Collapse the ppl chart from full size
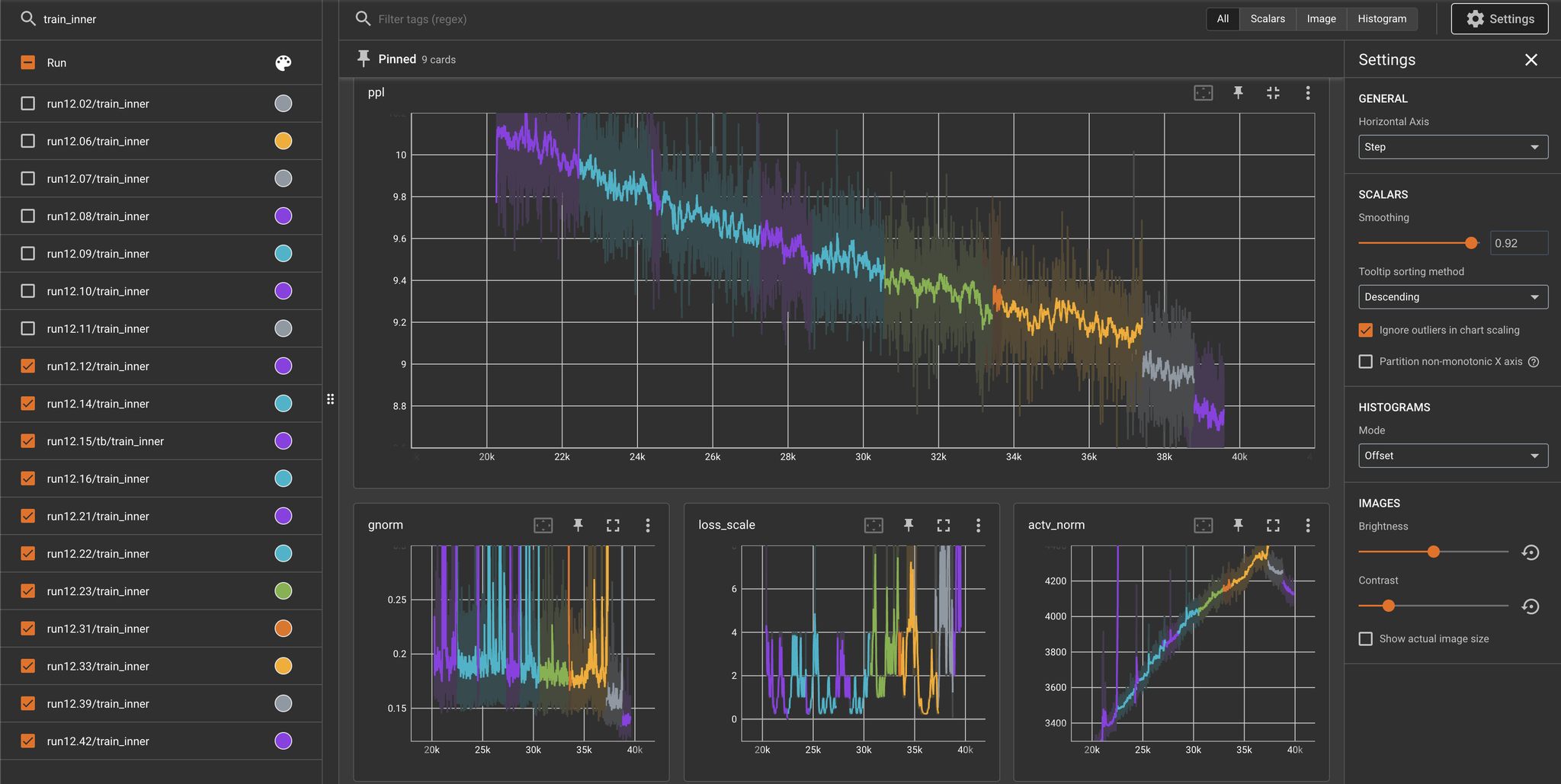 click(x=1273, y=93)
